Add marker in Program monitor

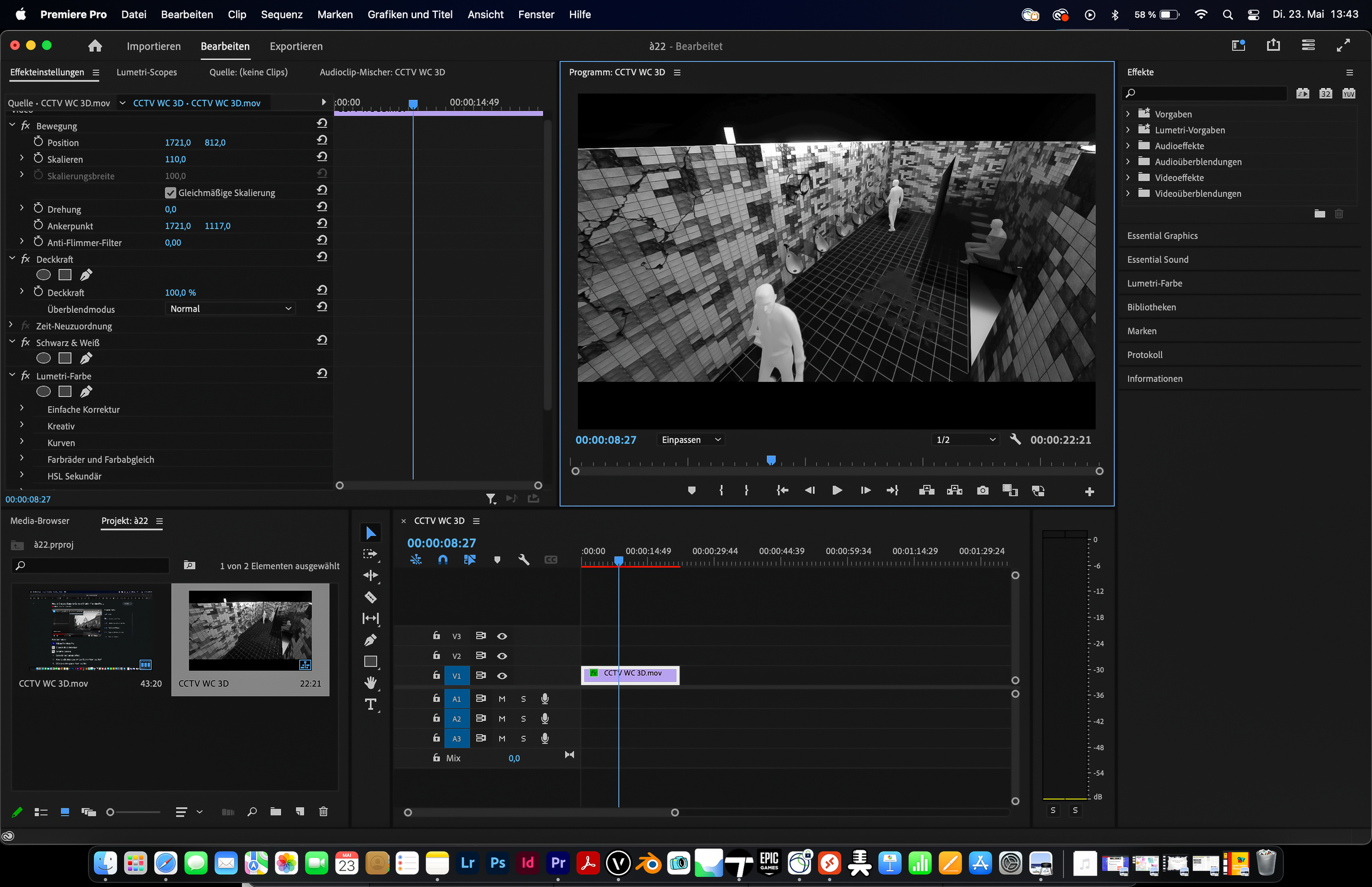tap(691, 491)
